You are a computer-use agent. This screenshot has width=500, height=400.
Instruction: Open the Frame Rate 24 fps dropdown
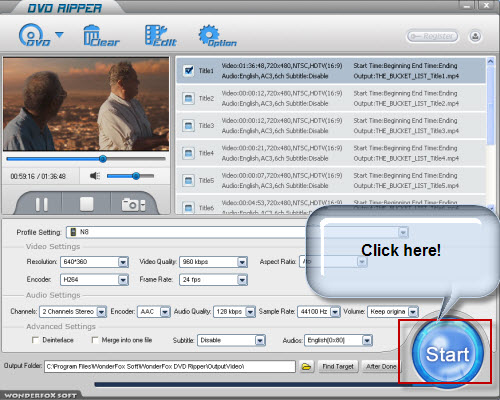click(242, 280)
